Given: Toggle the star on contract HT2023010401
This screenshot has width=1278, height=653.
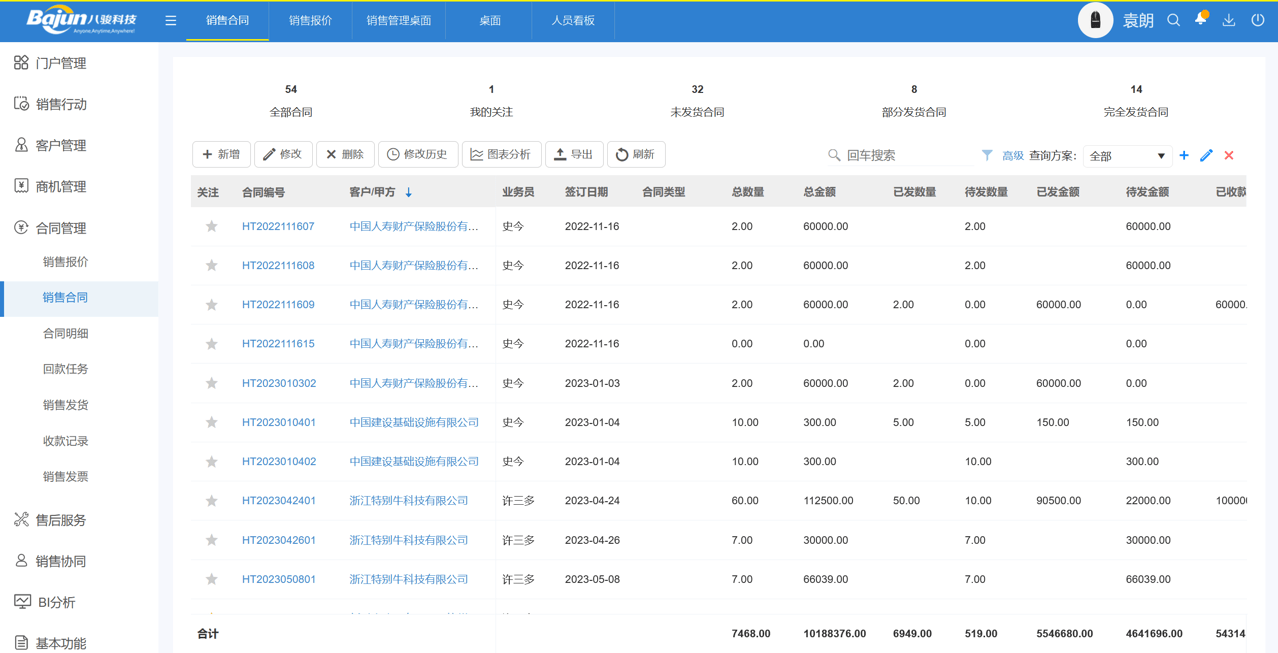Looking at the screenshot, I should point(211,422).
